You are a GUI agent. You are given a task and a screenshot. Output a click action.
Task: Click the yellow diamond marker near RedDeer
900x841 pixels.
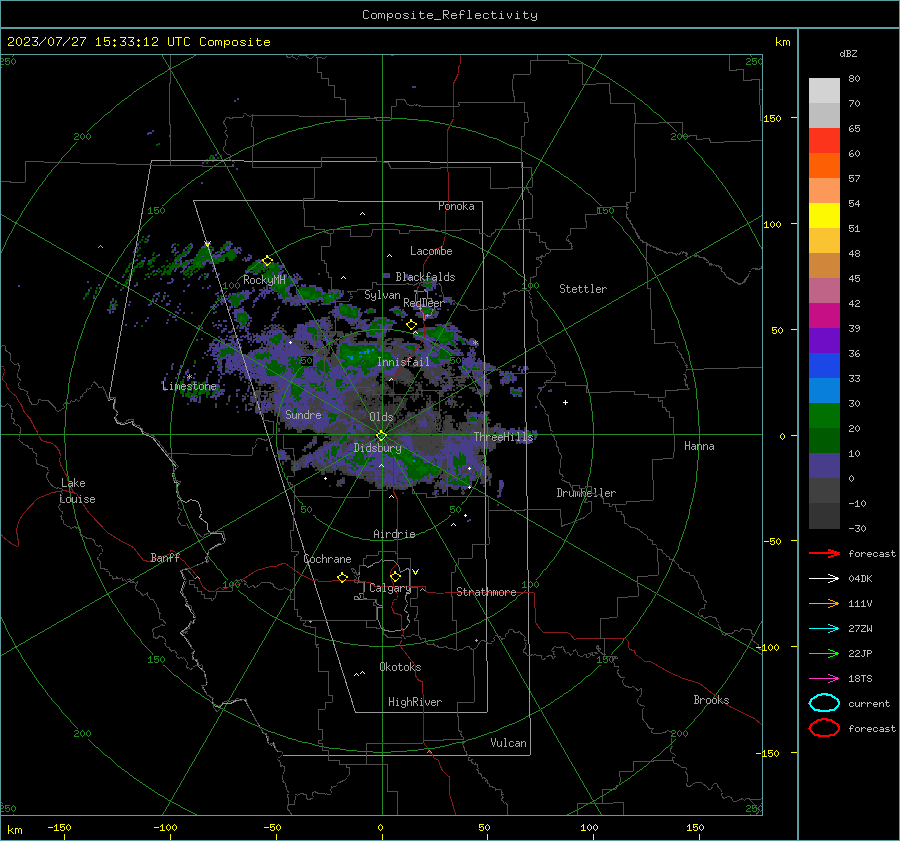pos(411,325)
